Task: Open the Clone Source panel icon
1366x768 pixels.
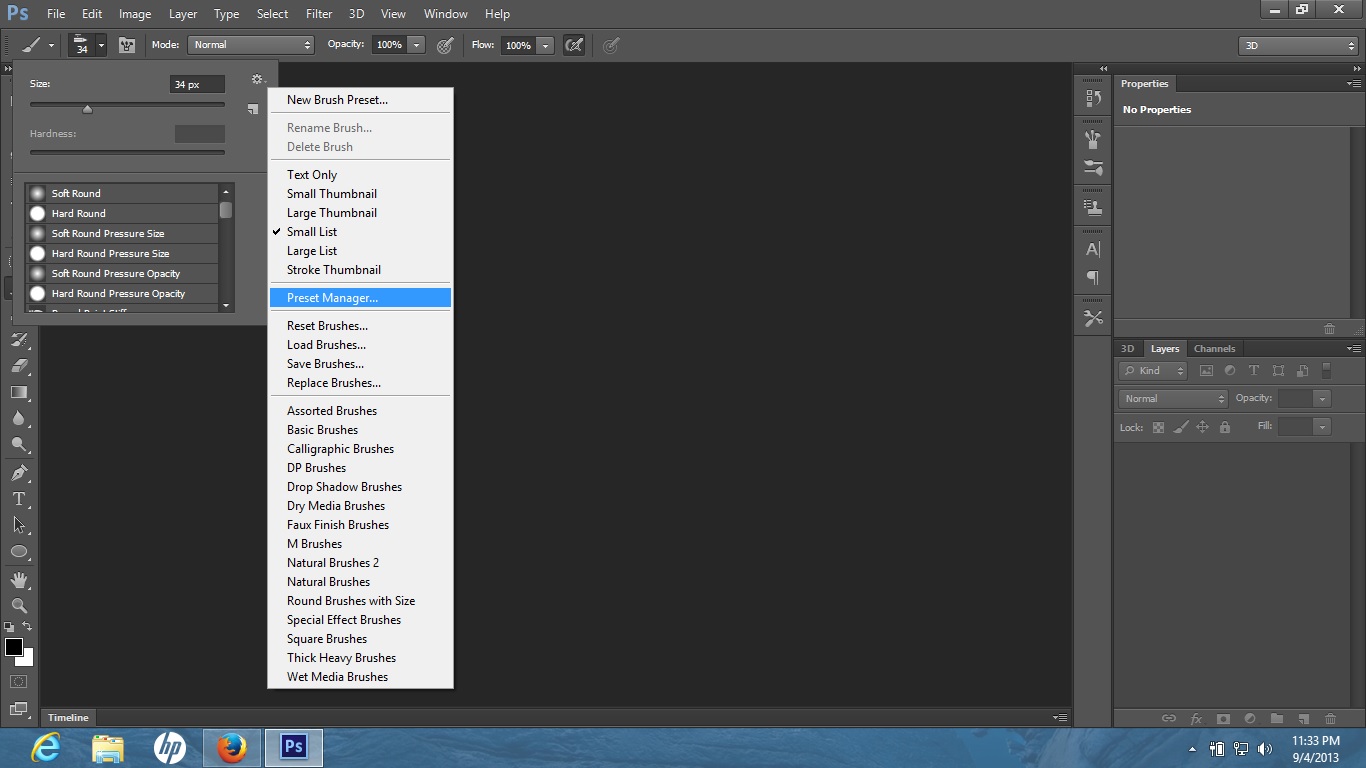Action: coord(1093,208)
